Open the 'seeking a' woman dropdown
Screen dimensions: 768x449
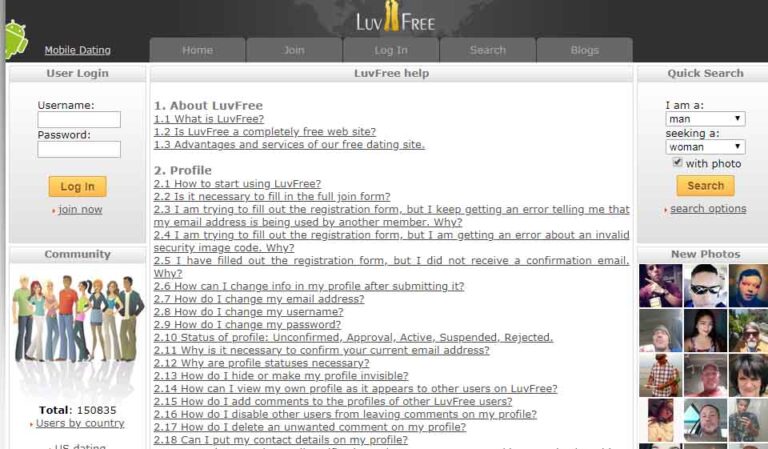tap(705, 147)
